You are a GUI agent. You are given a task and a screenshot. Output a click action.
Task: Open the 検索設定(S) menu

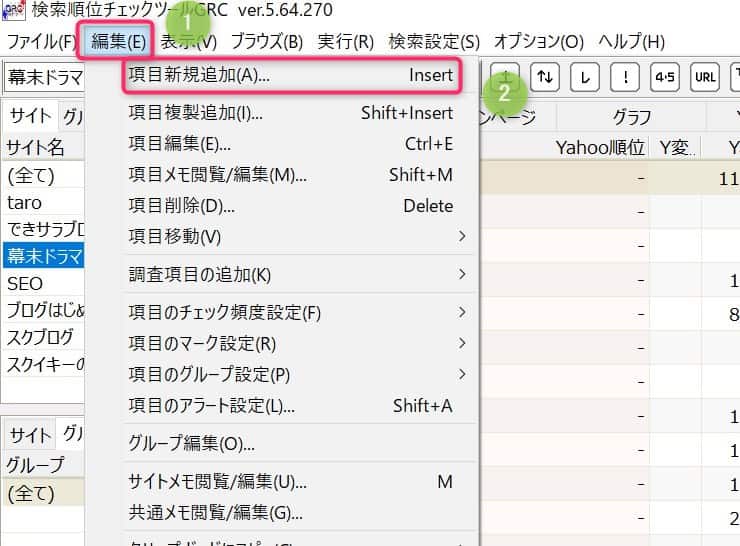tap(434, 42)
